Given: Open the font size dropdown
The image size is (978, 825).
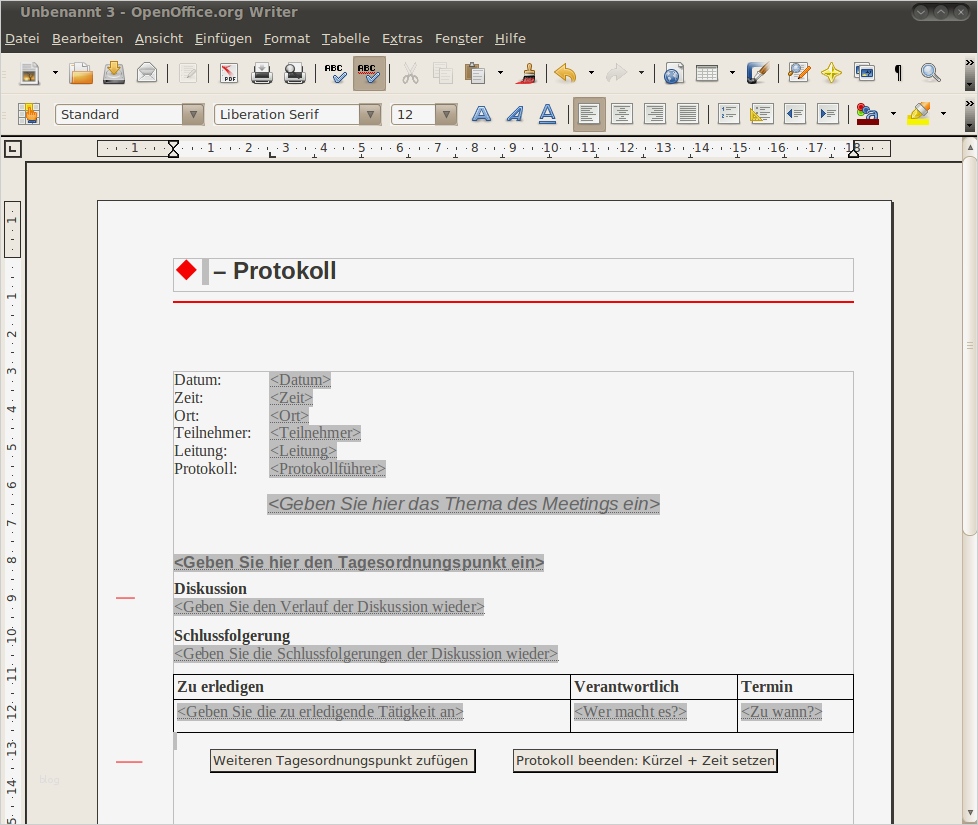Looking at the screenshot, I should [x=446, y=114].
